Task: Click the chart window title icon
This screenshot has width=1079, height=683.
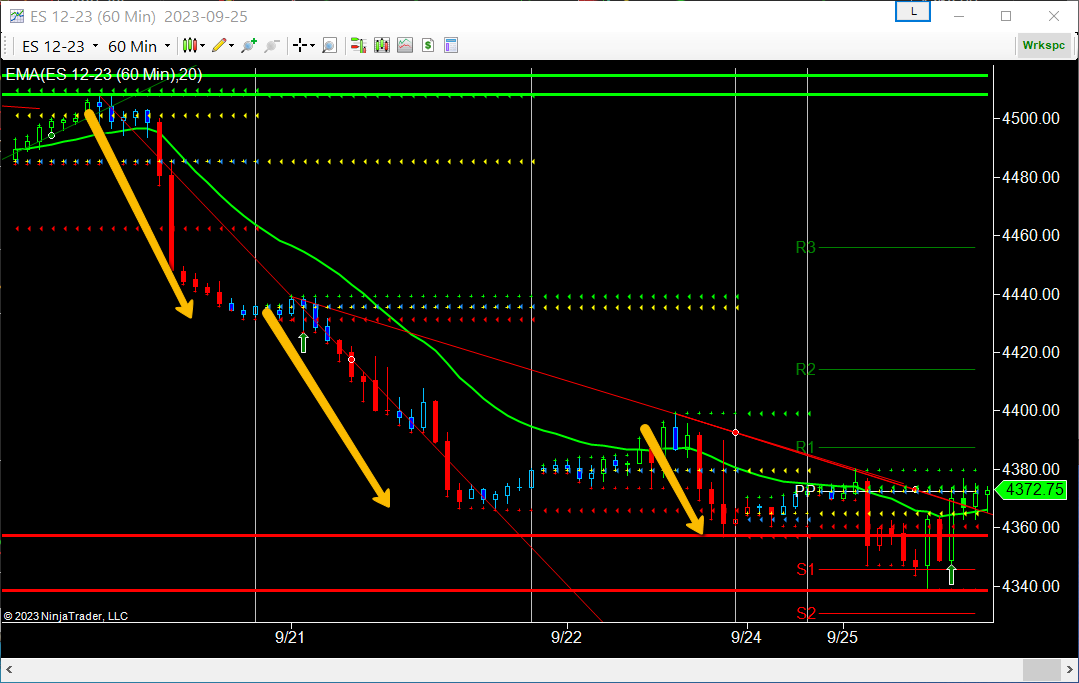Action: [15, 16]
